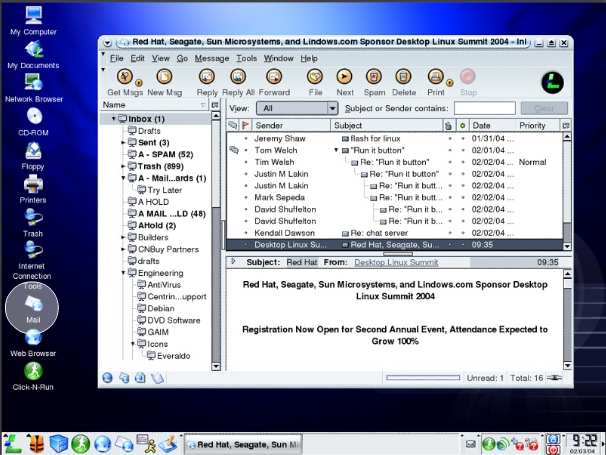Expand the Builders folder
Screen dimensions: 606x455
click(x=123, y=237)
